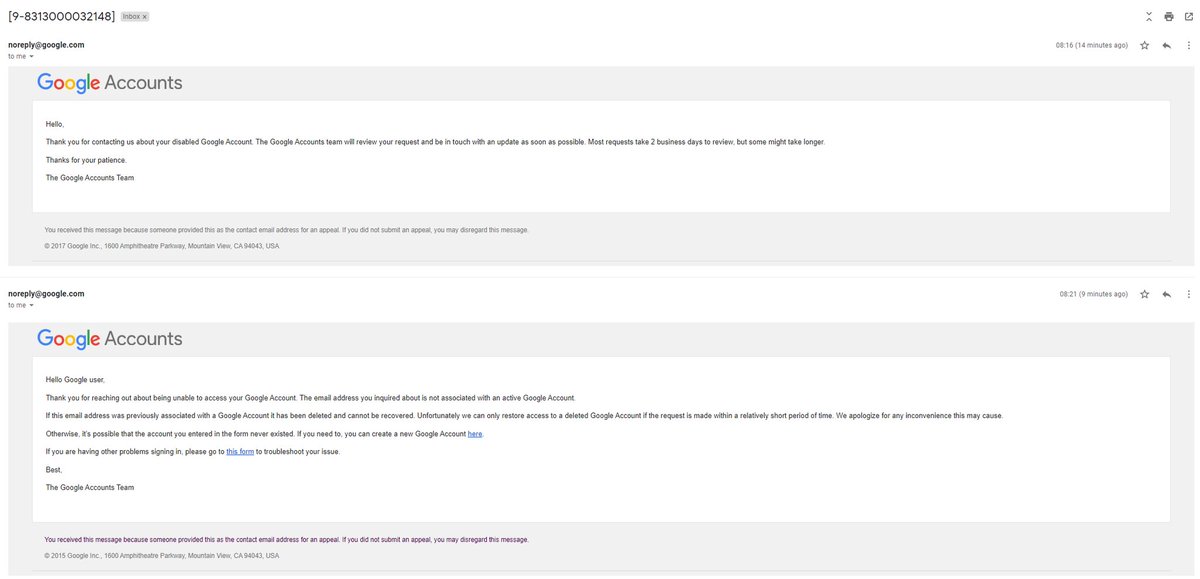Click the © 2015 Google Inc. footer address

[x=162, y=556]
